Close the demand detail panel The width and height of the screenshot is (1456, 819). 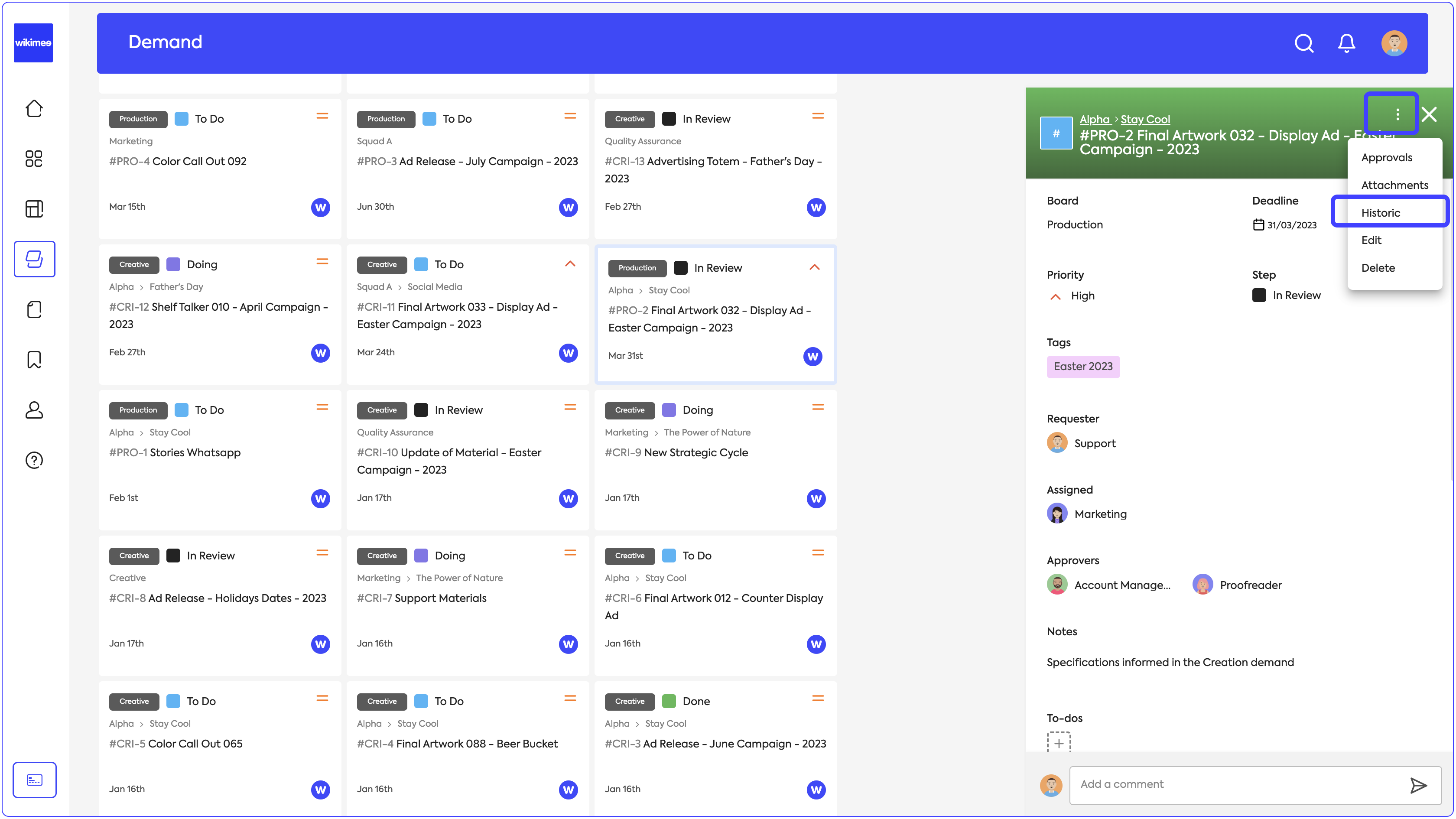click(x=1430, y=115)
